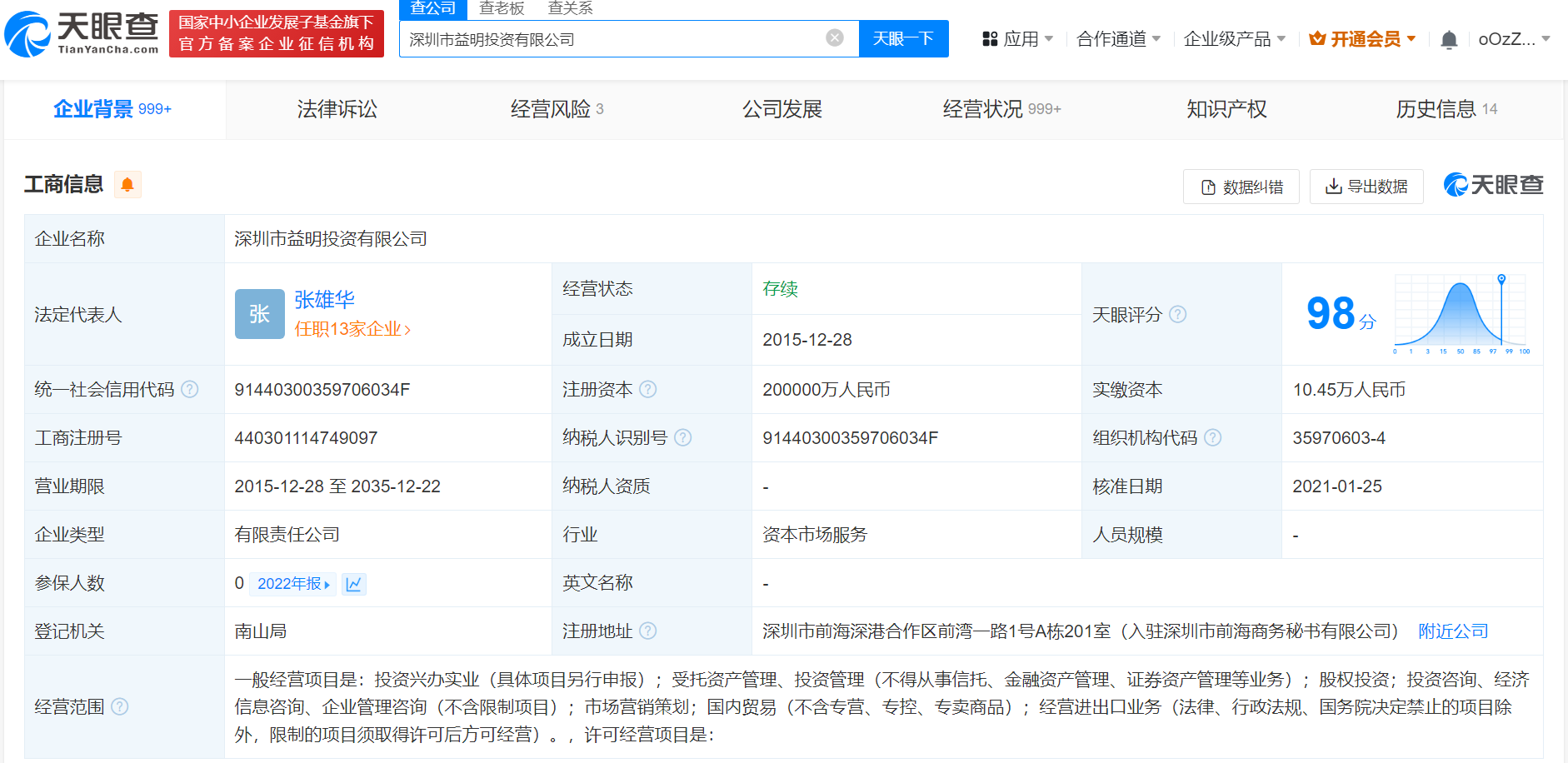Click help icon next to 天眼评分
1568x763 pixels.
(x=1177, y=315)
